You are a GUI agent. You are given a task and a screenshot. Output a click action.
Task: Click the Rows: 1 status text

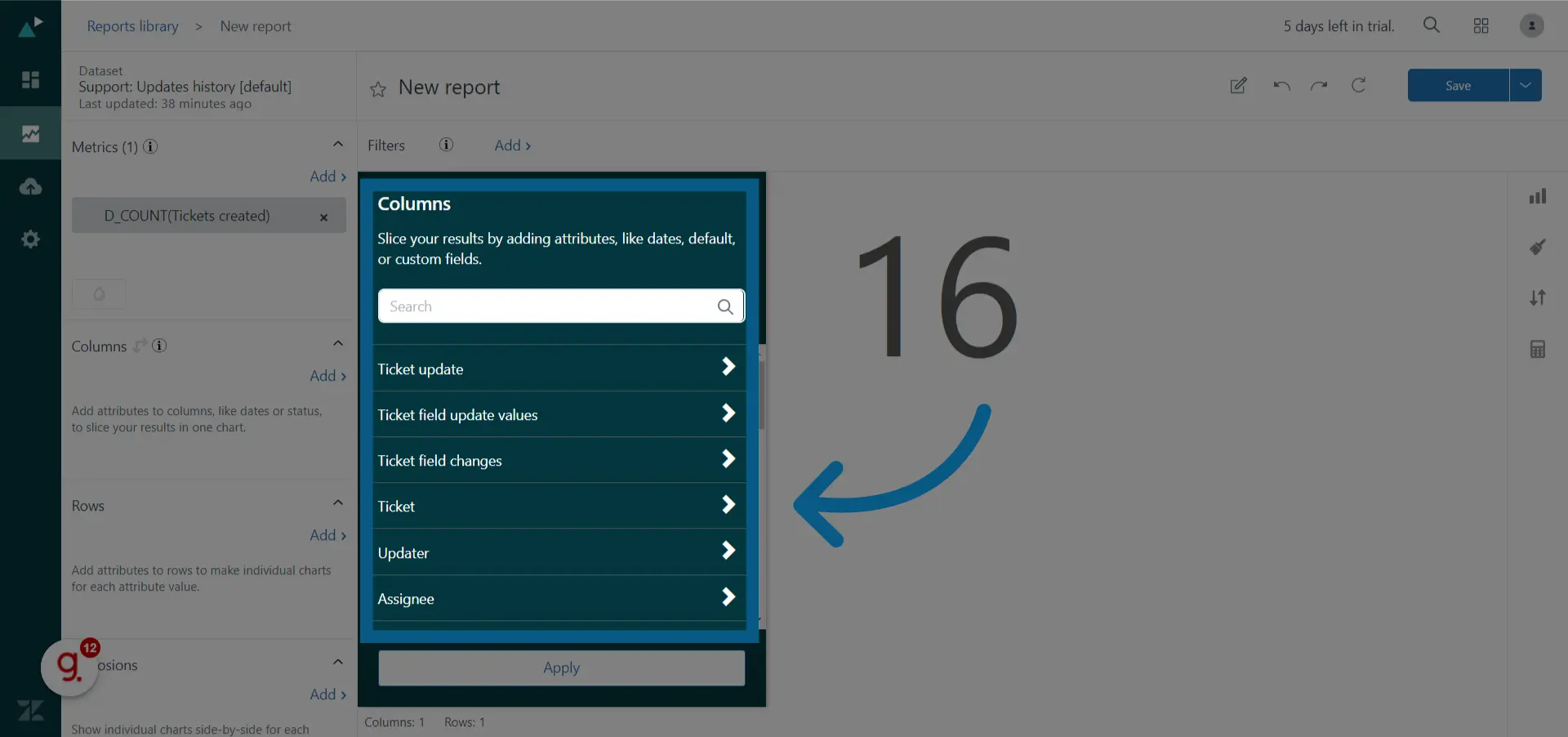point(465,722)
